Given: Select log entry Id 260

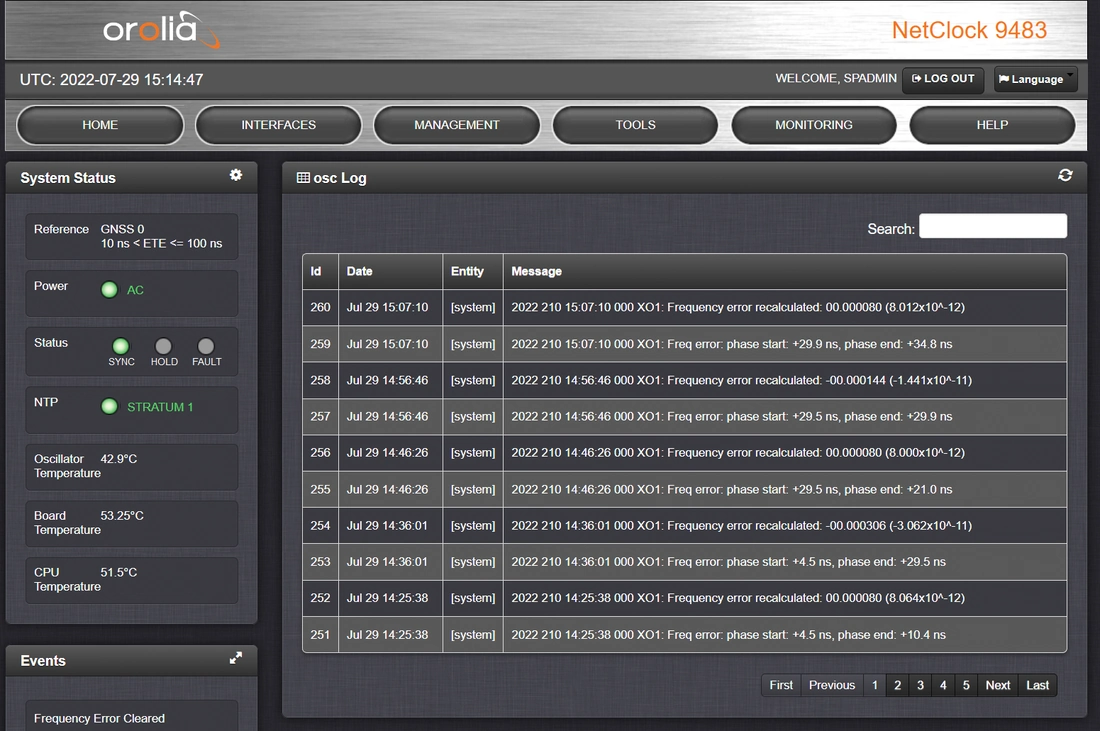Looking at the screenshot, I should [x=685, y=307].
